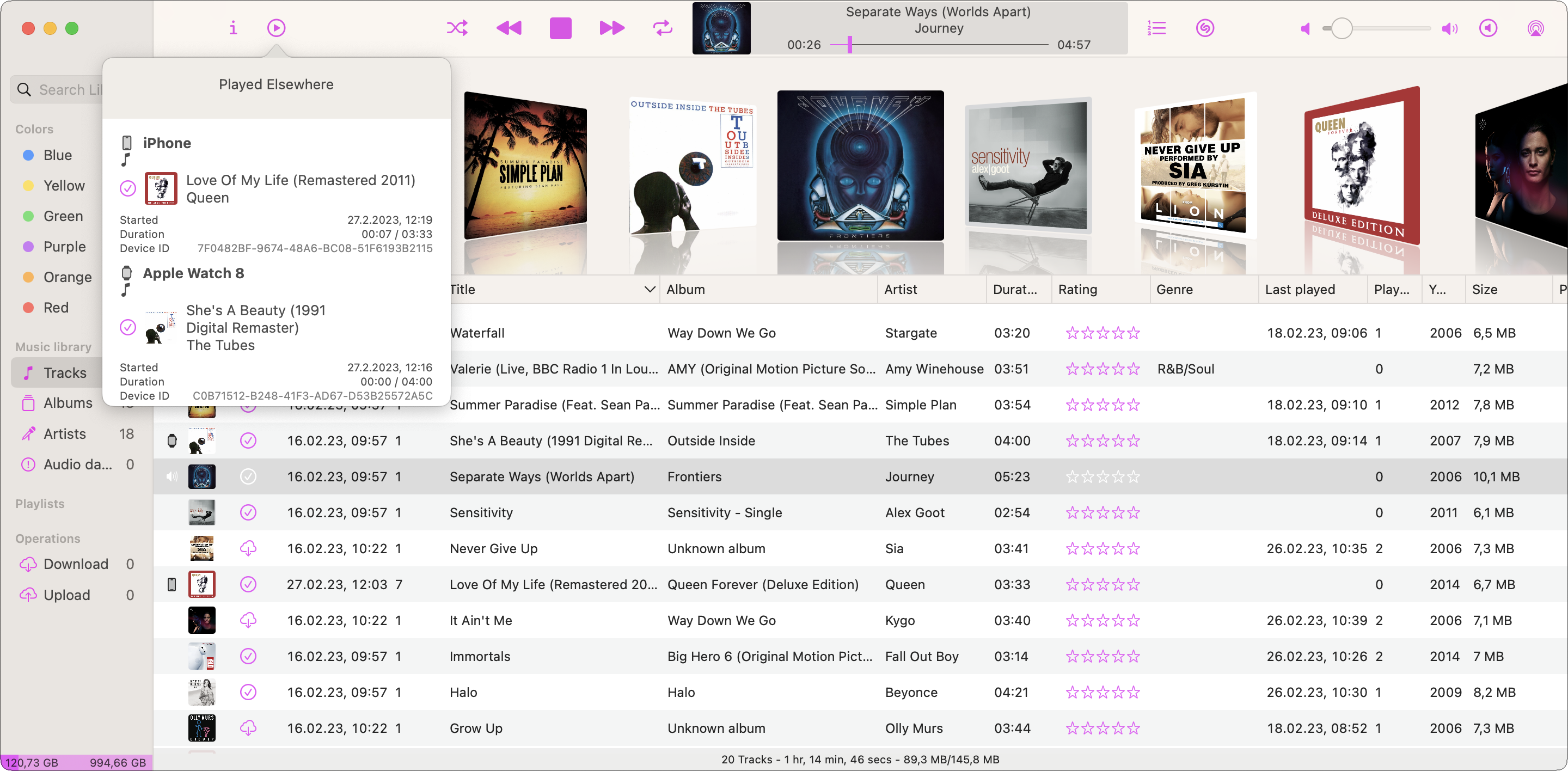Select the Halo track by Beyonce
The height and width of the screenshot is (771, 1568).
click(x=463, y=692)
